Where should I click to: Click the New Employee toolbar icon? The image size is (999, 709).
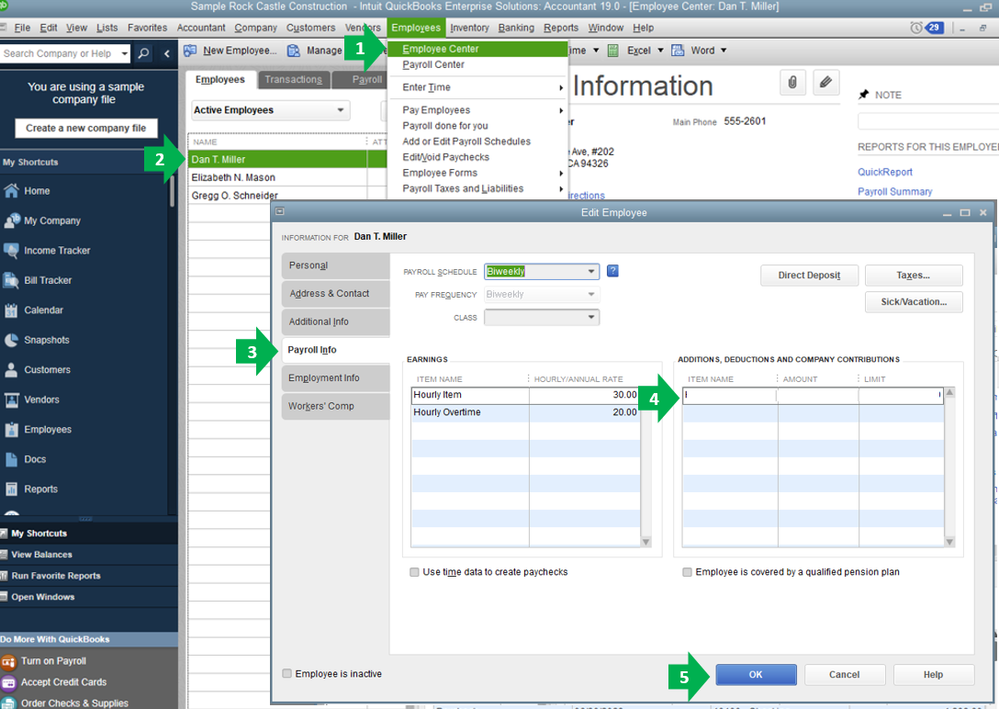(x=190, y=50)
